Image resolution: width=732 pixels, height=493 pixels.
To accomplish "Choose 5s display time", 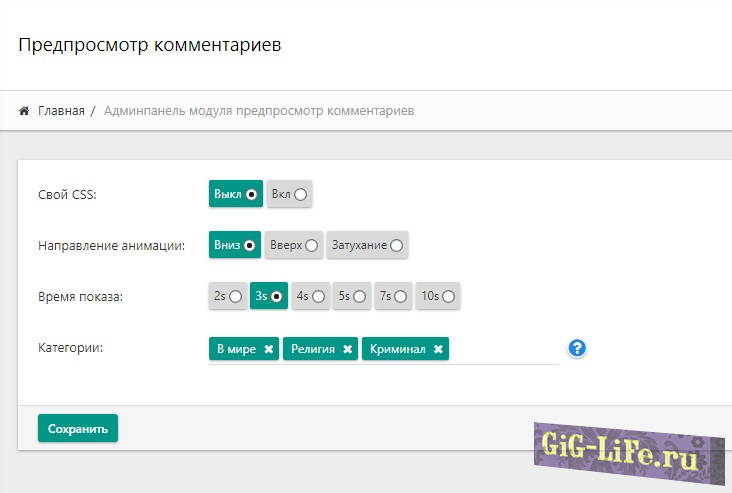I will point(351,296).
